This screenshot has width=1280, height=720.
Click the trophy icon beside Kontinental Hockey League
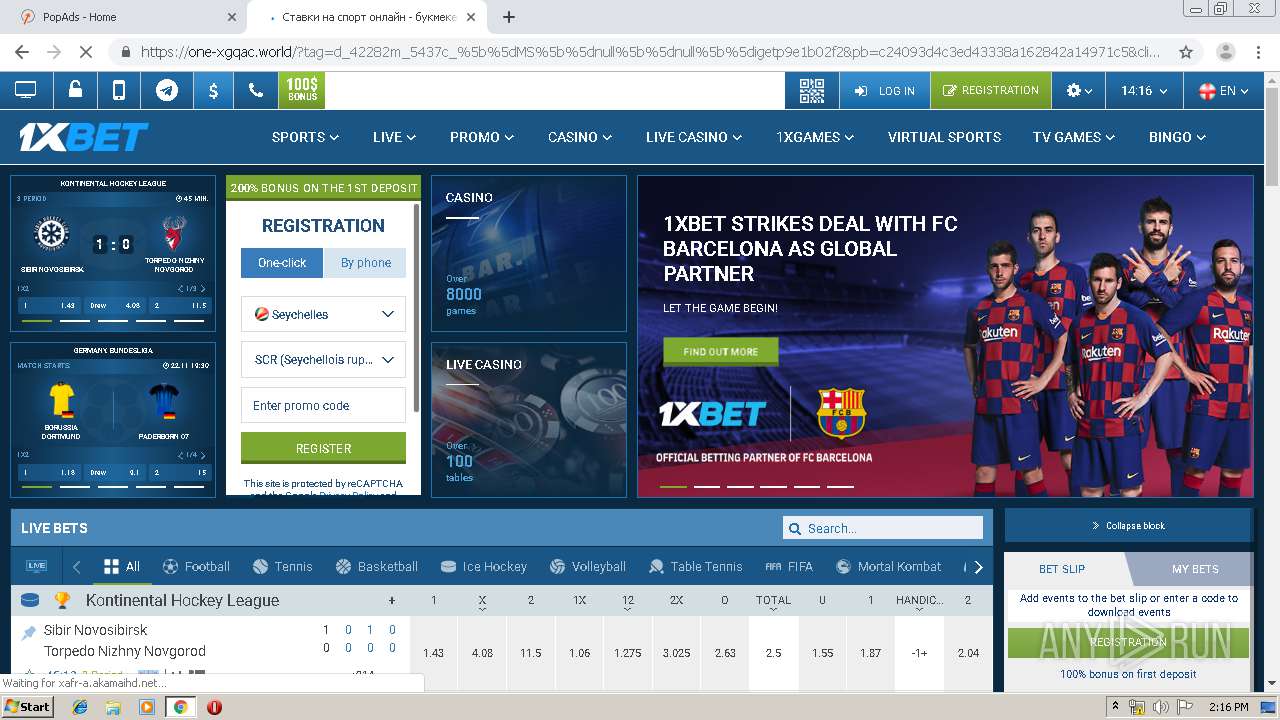click(62, 600)
